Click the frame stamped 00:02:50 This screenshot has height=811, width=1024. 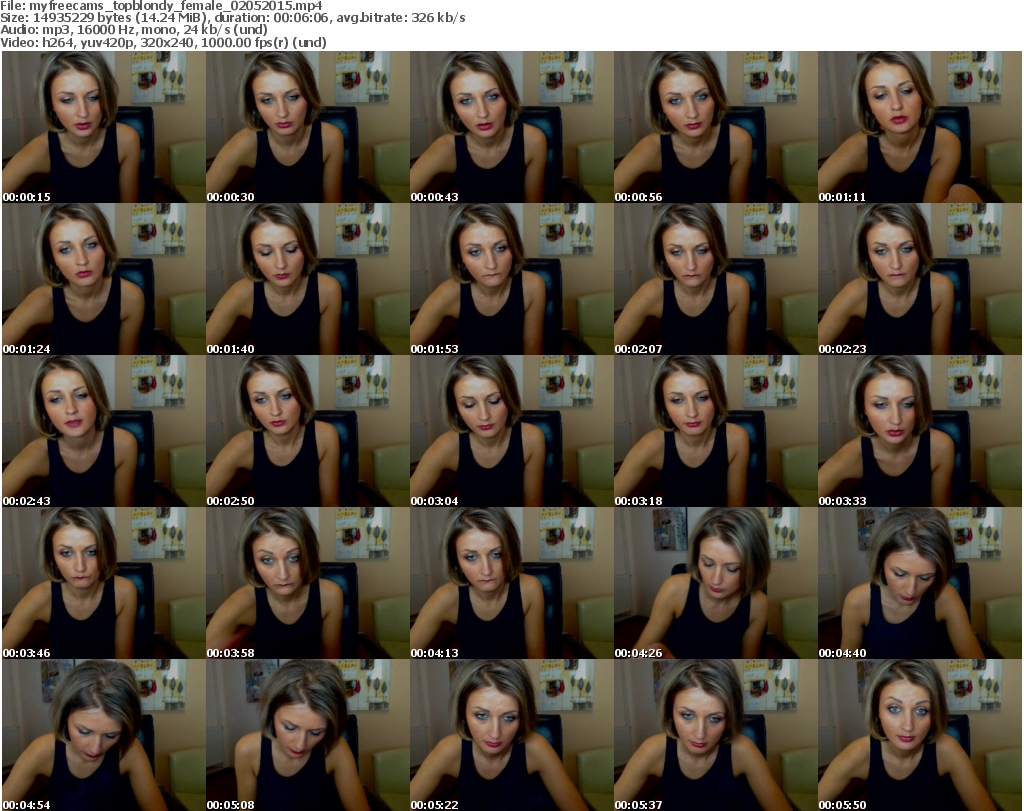(308, 432)
